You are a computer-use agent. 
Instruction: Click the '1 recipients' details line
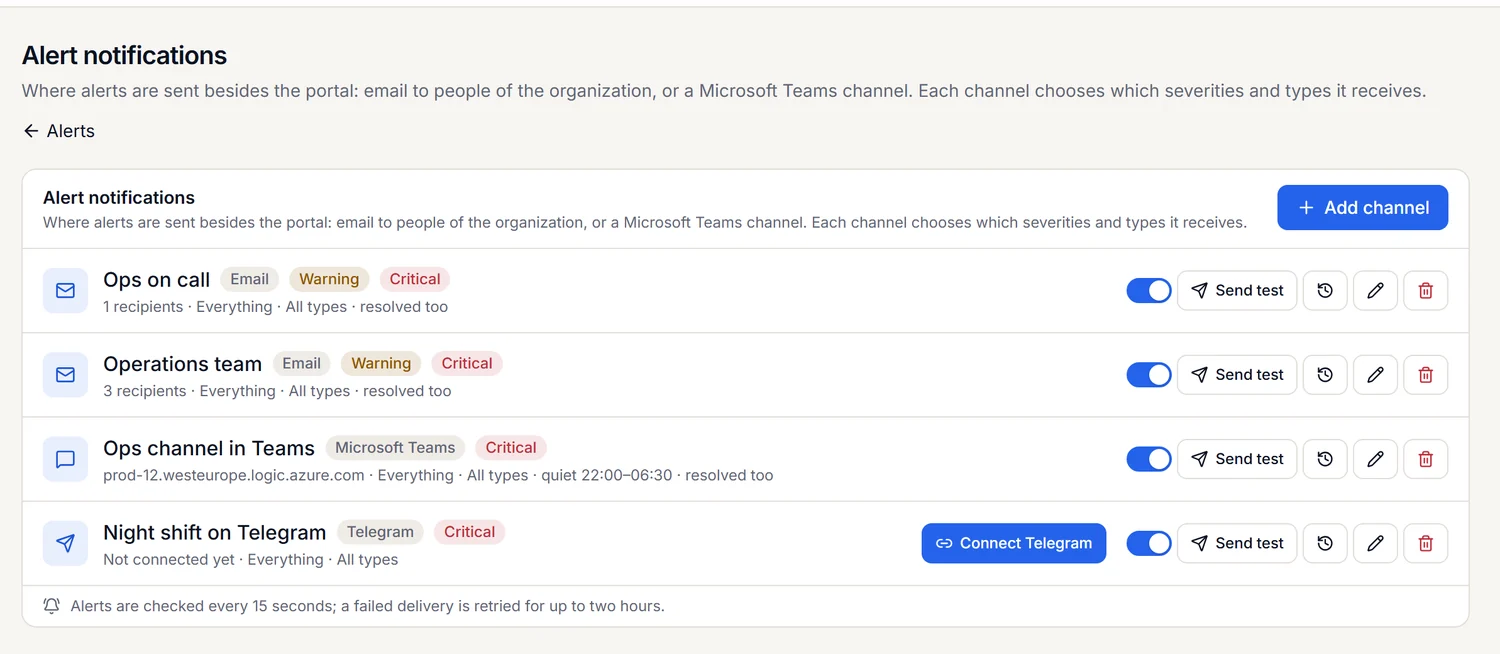click(x=275, y=307)
